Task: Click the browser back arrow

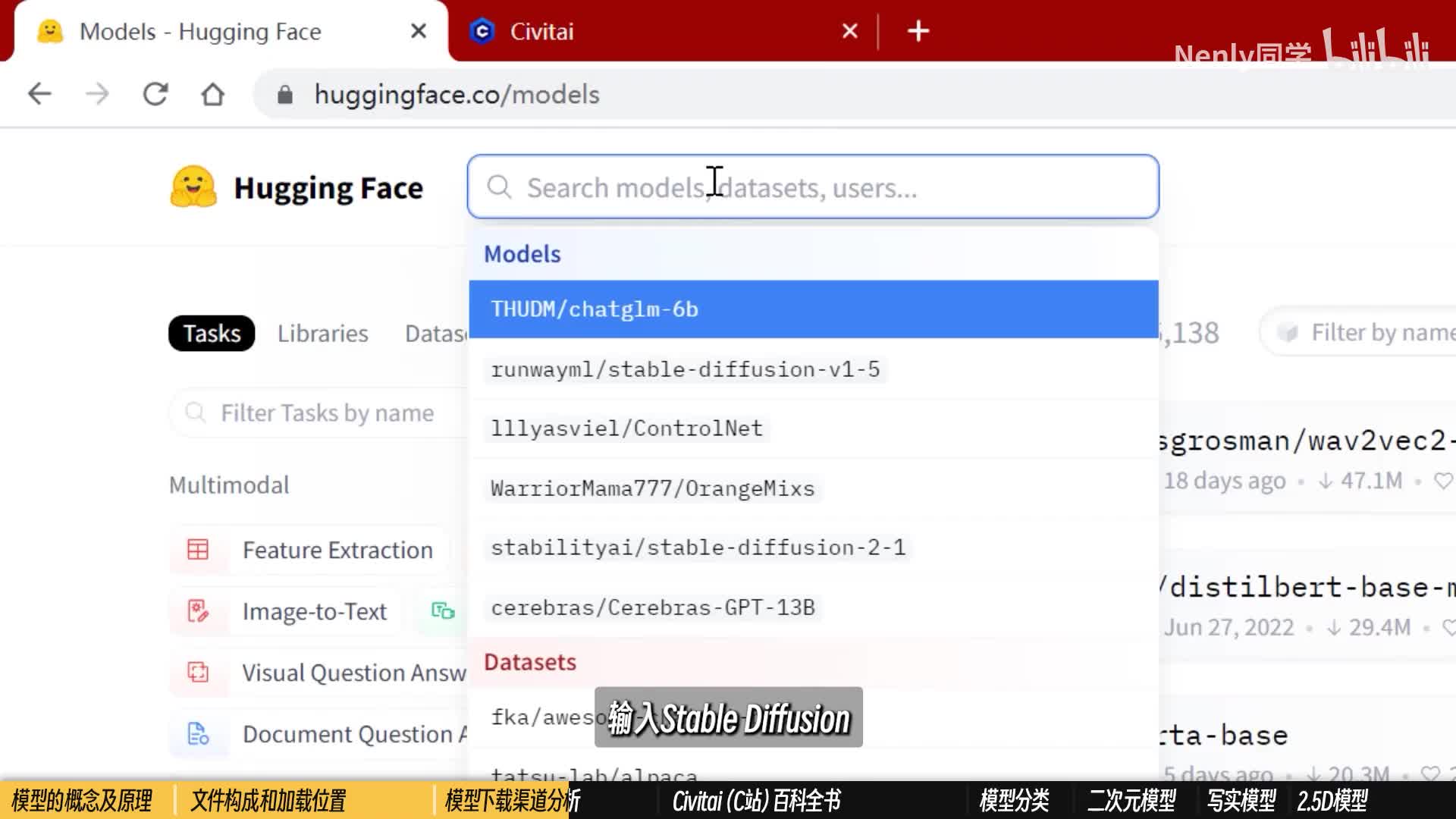Action: click(x=39, y=94)
